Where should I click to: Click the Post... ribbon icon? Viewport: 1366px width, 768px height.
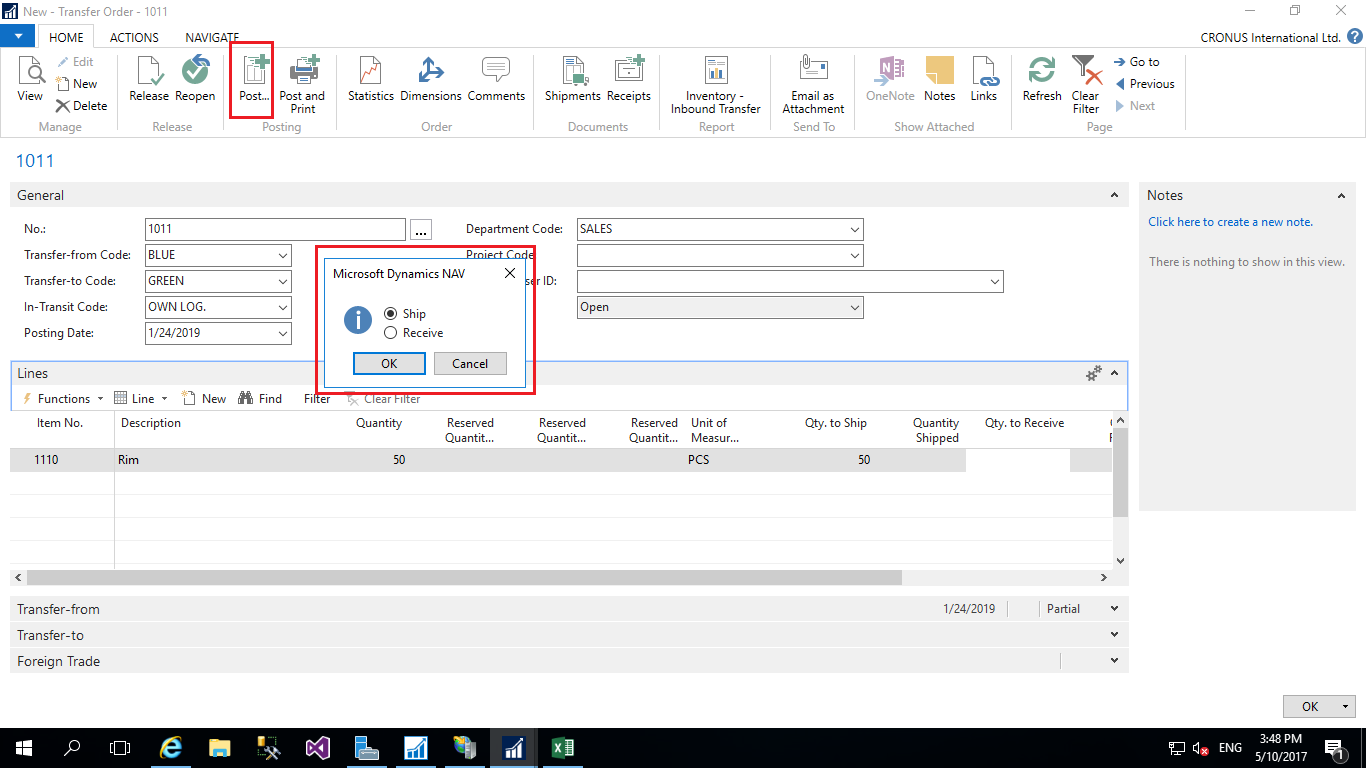pos(254,79)
